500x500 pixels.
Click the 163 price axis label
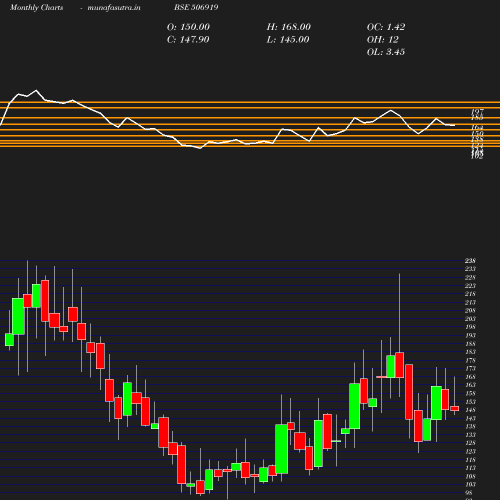pyautogui.click(x=470, y=385)
